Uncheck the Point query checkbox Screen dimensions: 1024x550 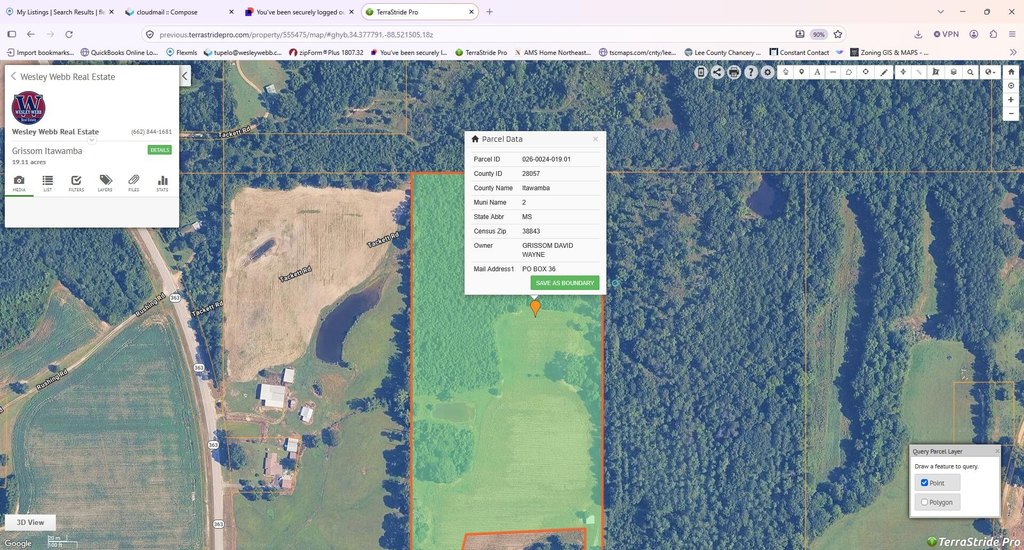click(x=924, y=483)
